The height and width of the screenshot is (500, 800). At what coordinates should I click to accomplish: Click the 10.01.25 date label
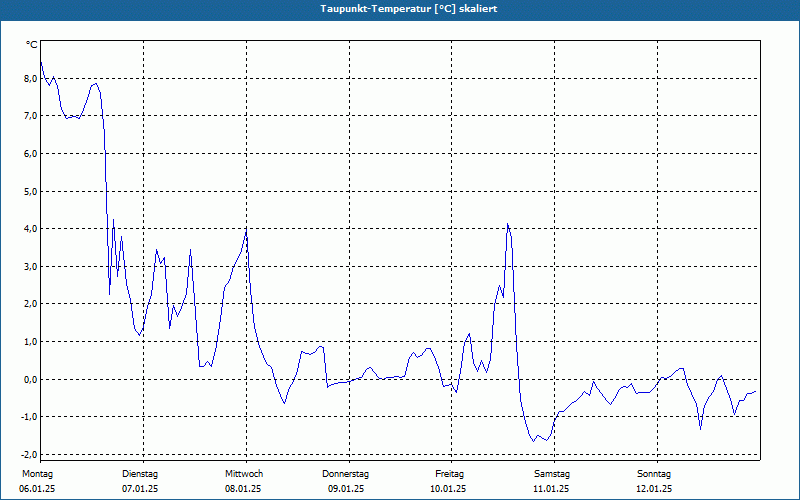(x=448, y=489)
